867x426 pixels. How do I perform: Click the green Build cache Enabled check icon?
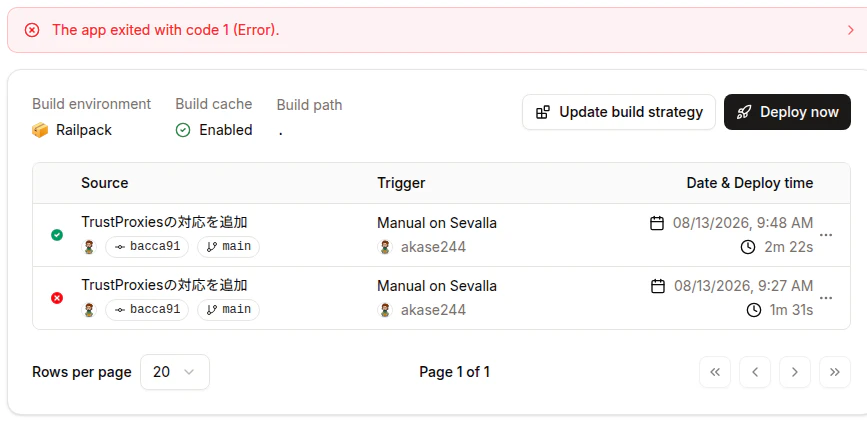pos(182,130)
